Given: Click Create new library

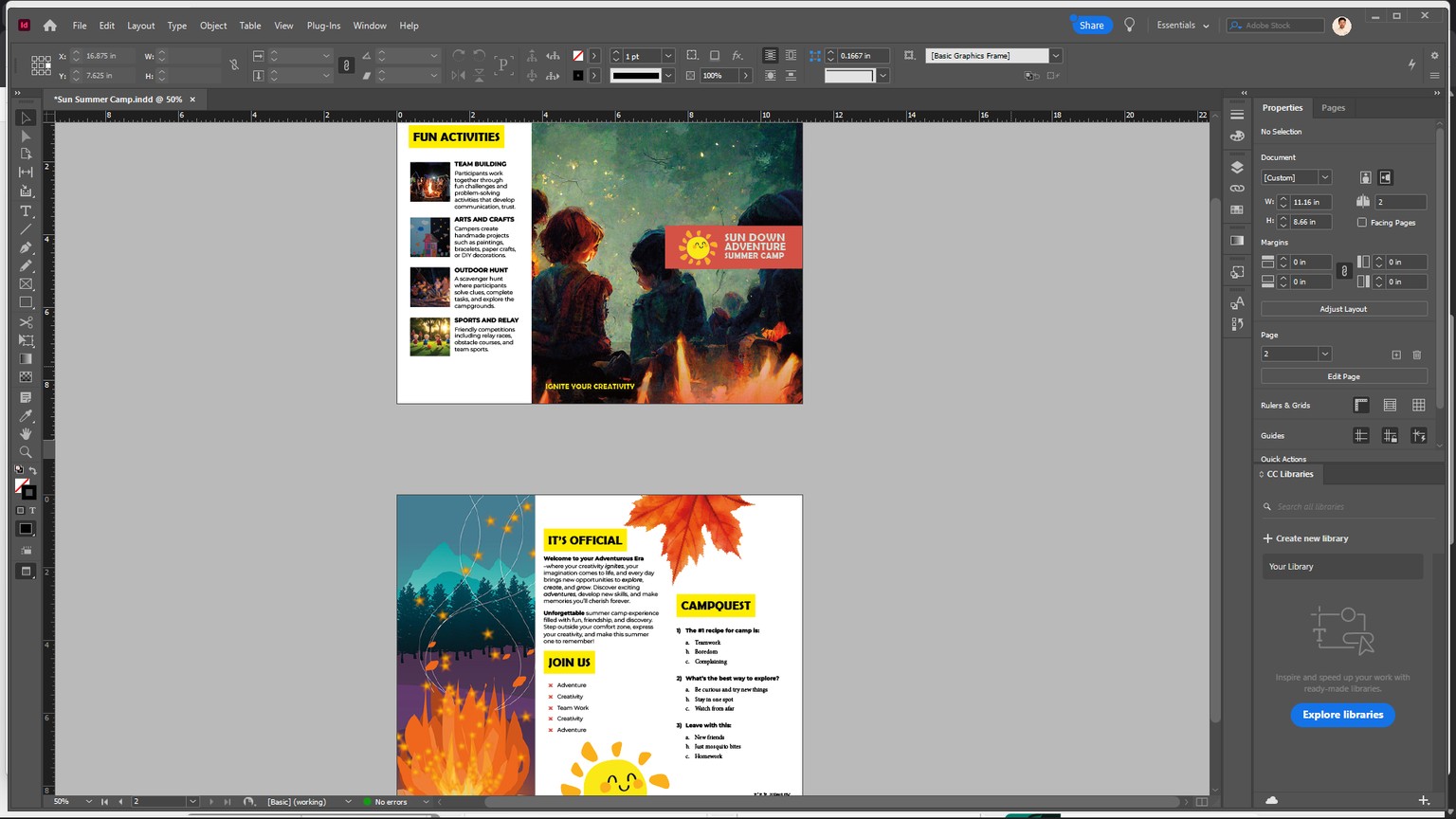Looking at the screenshot, I should [1305, 538].
